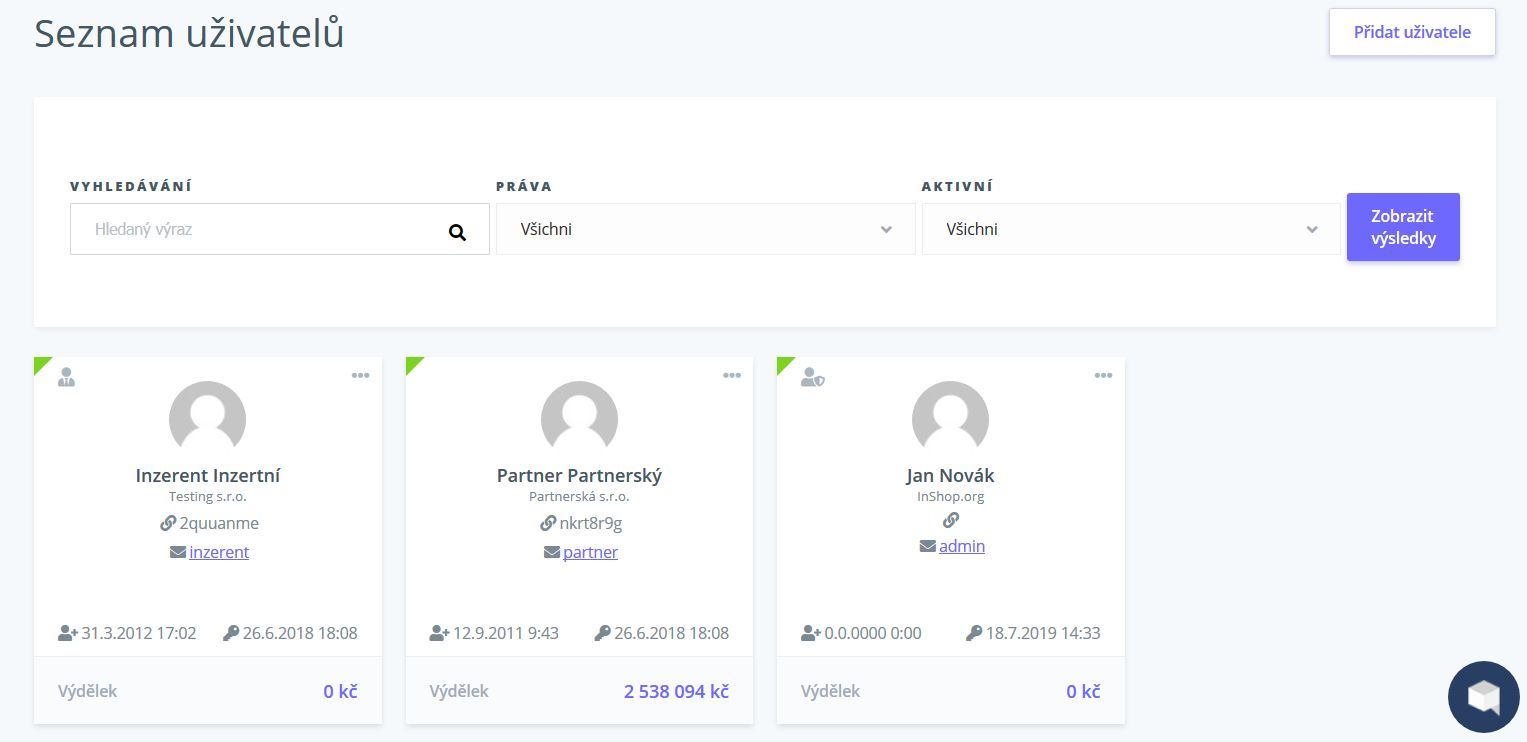
Task: Open the partner email link
Action: coord(590,552)
